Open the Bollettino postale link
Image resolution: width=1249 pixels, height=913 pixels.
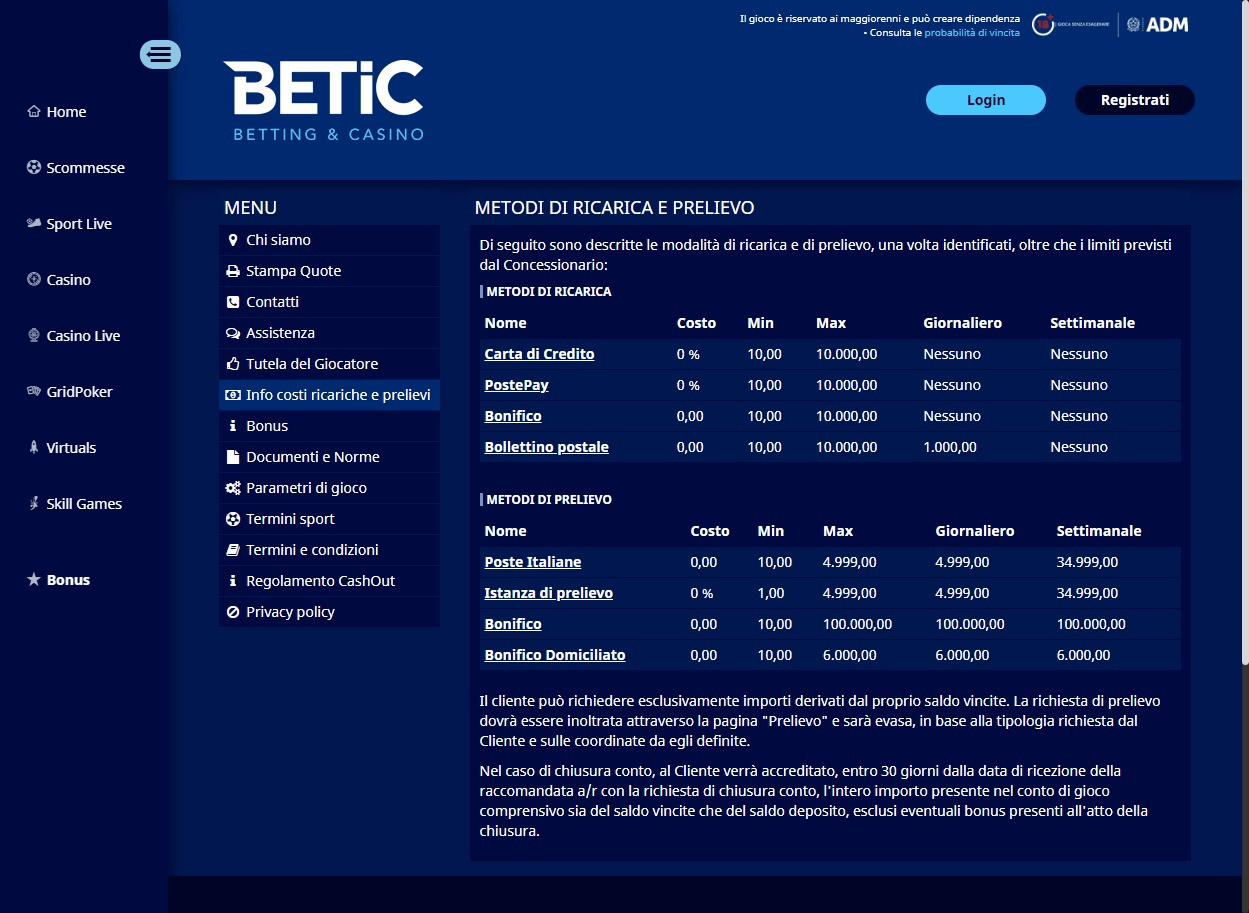(547, 447)
